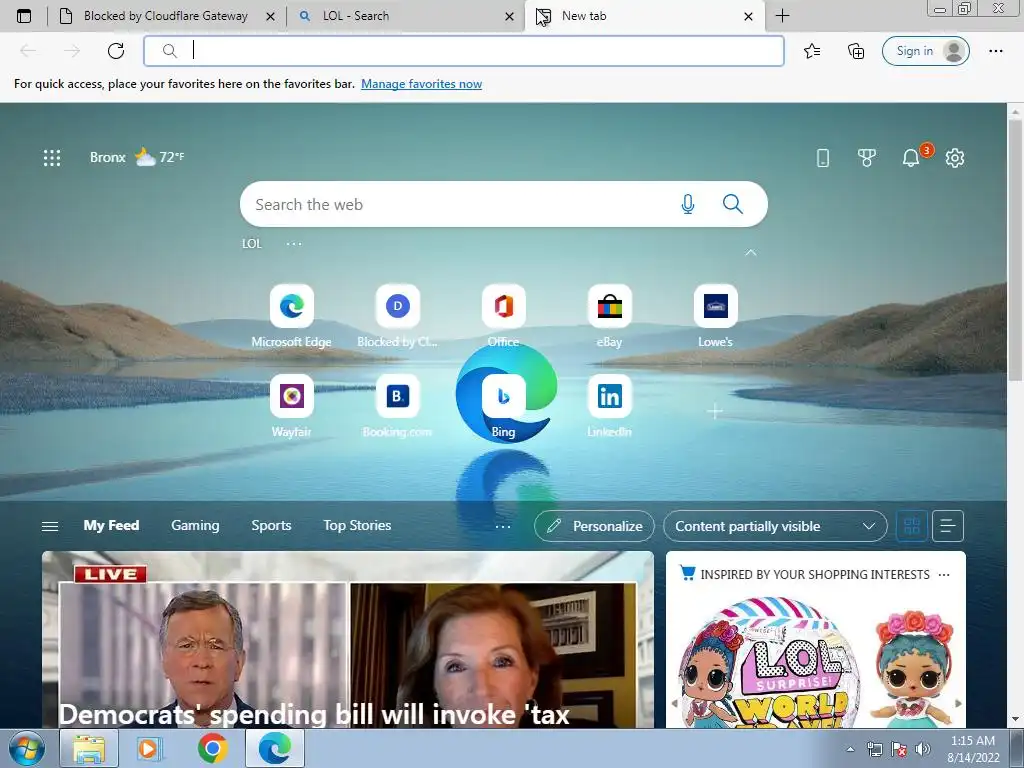
Task: Open the Booking.com quick link tile
Action: (x=397, y=406)
